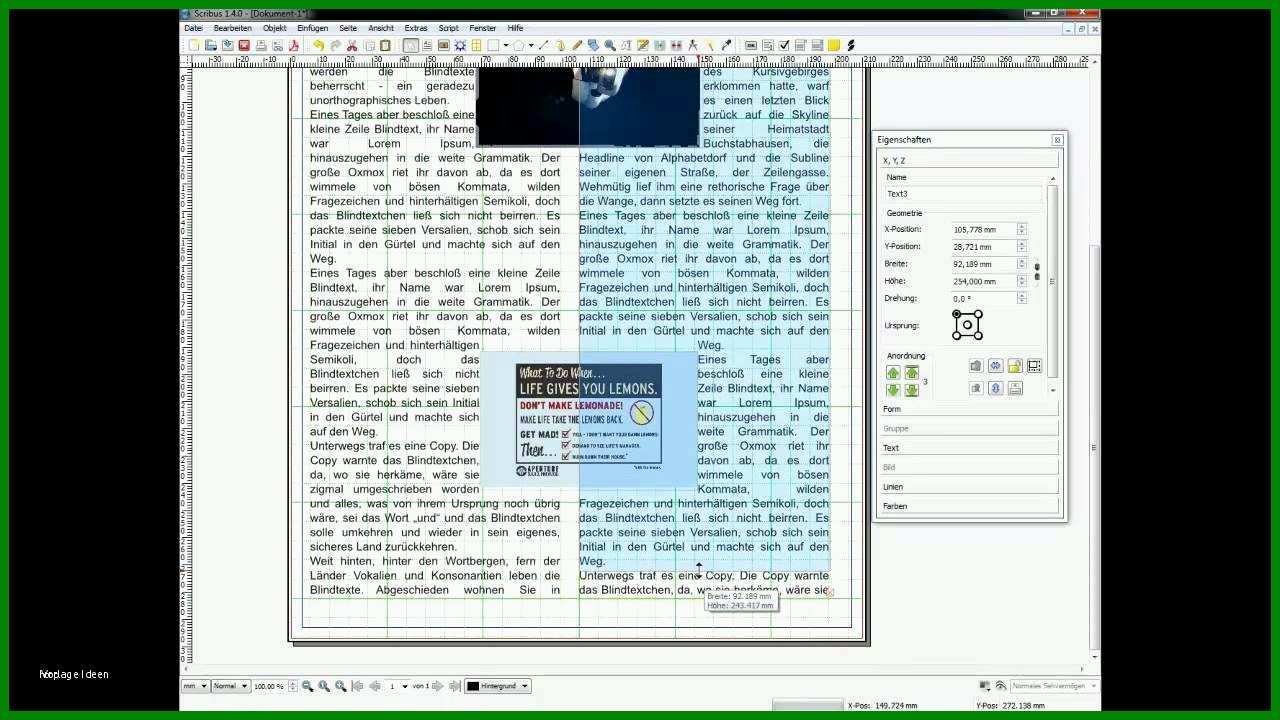Viewport: 1280px width, 720px height.
Task: Expand the Farben section in Eigenschaften
Action: (968, 506)
